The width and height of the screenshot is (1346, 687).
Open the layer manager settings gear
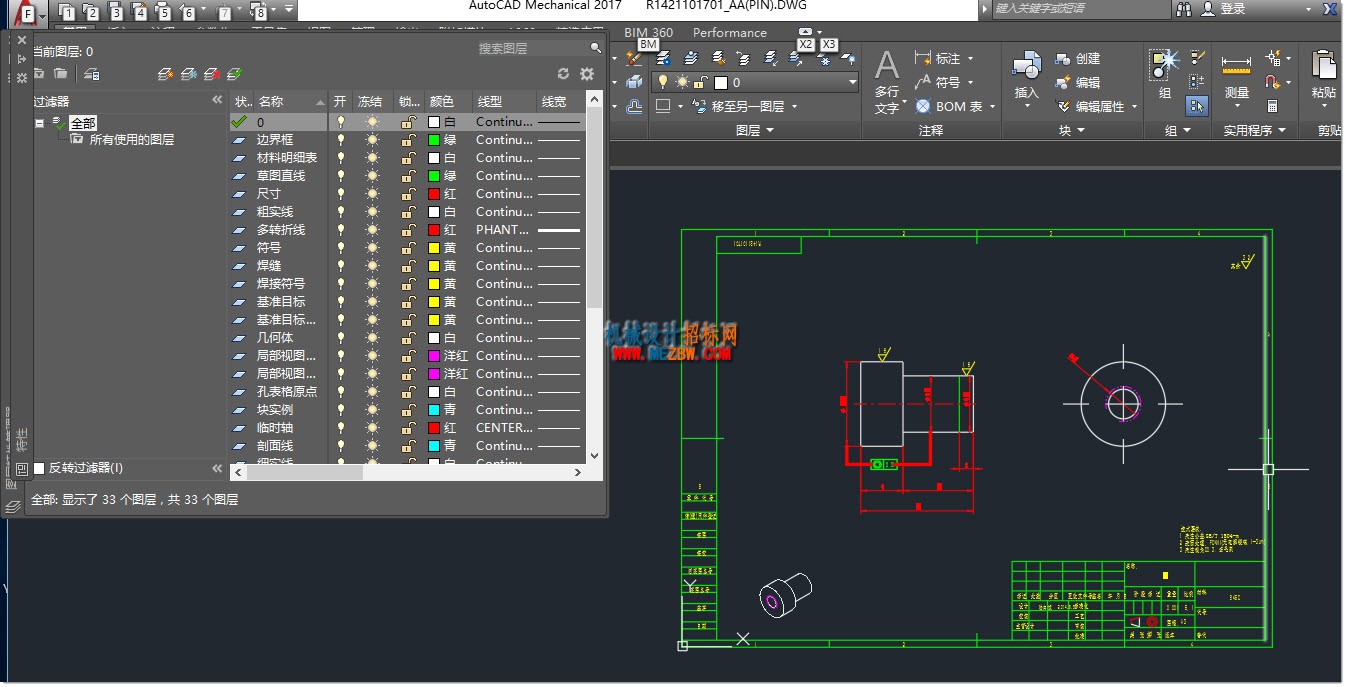587,74
